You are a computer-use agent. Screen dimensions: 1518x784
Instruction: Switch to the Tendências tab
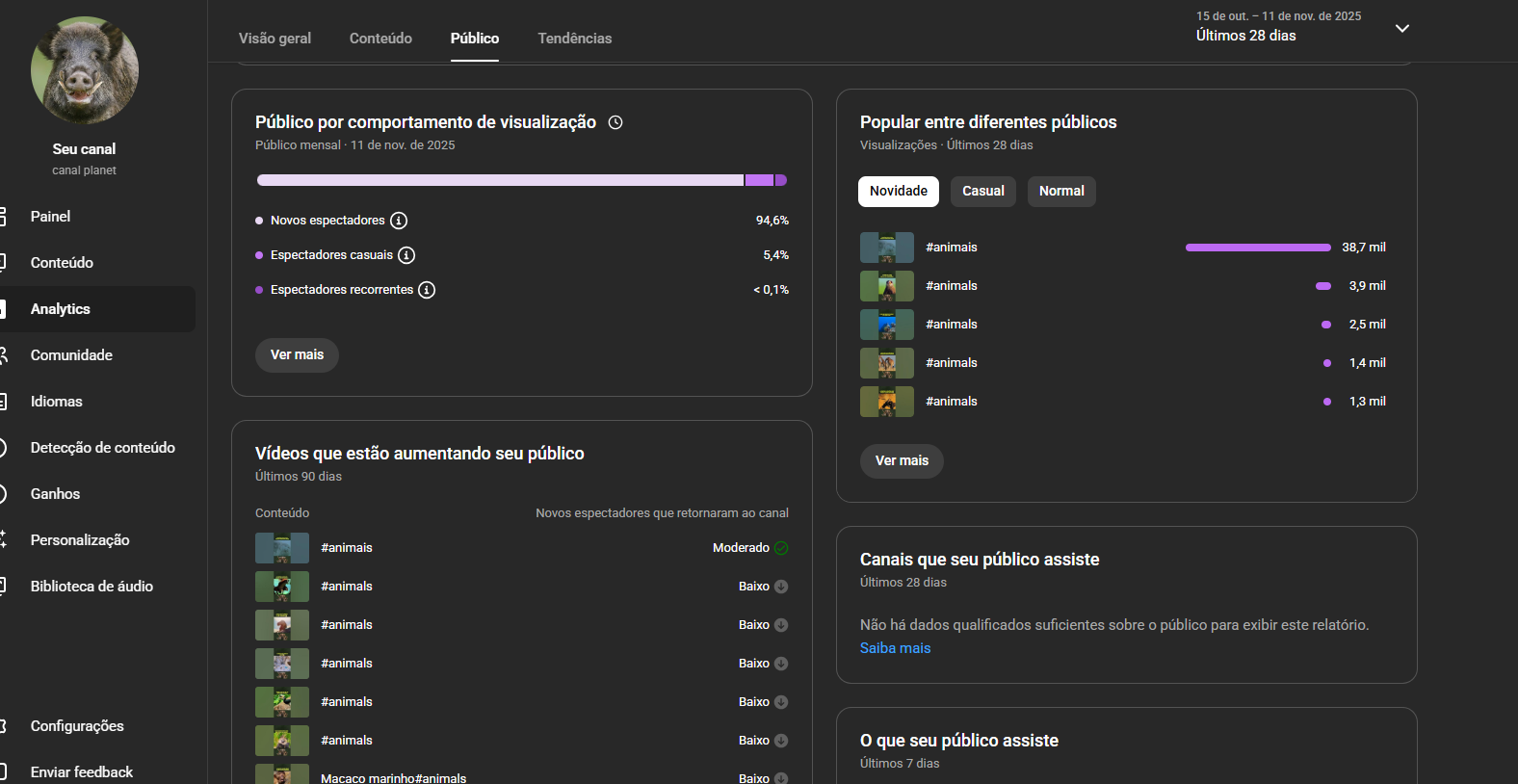tap(574, 39)
